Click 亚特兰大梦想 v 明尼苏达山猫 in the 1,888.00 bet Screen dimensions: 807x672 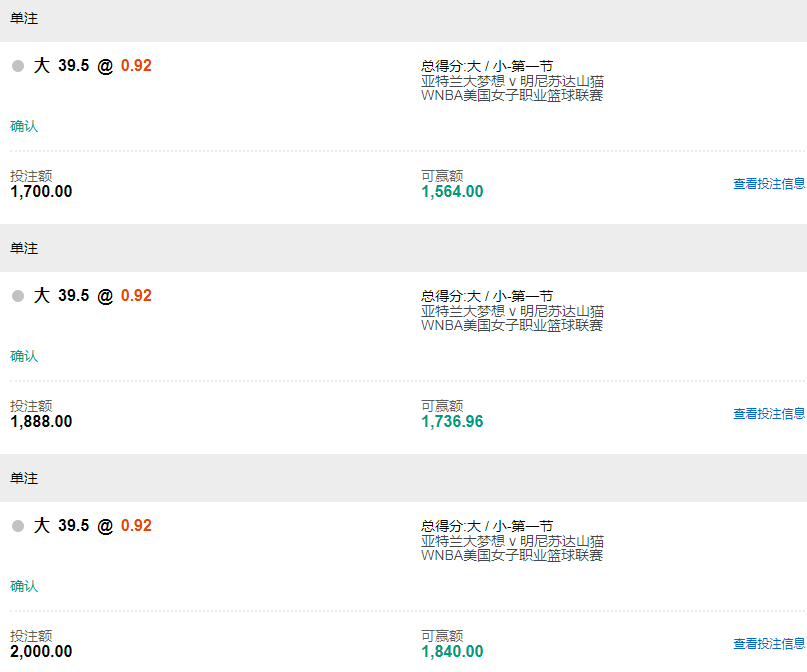pyautogui.click(x=512, y=312)
